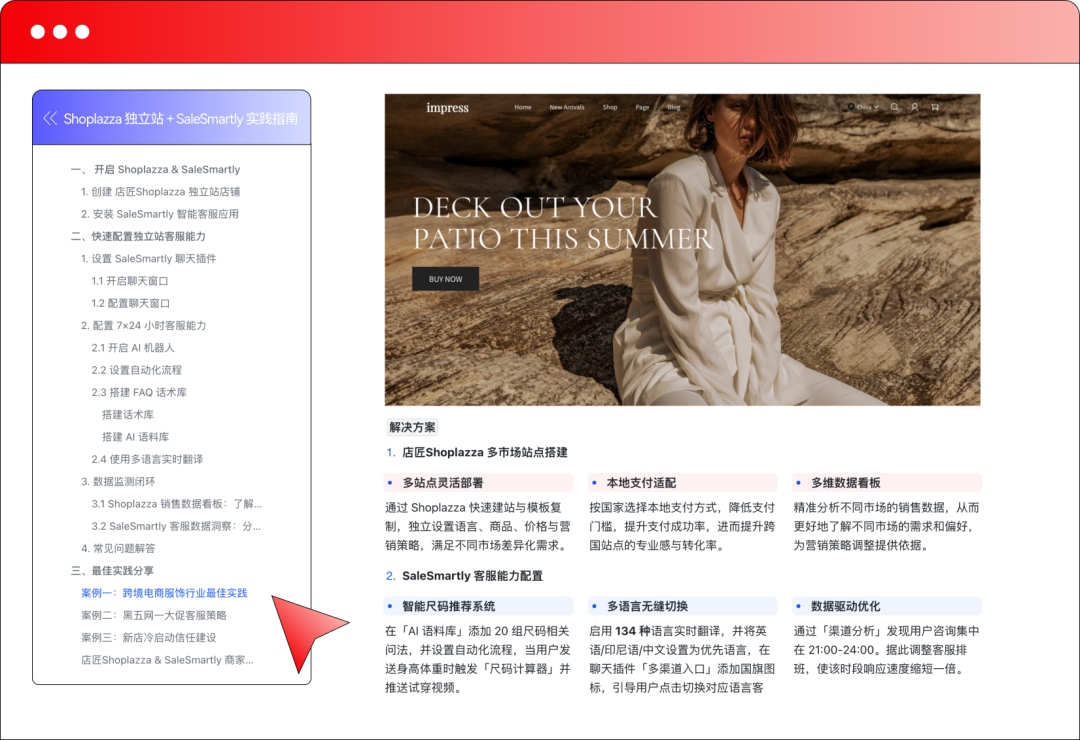Open section 二、快速配置独立站客服能力
Image resolution: width=1080 pixels, height=740 pixels.
point(138,236)
